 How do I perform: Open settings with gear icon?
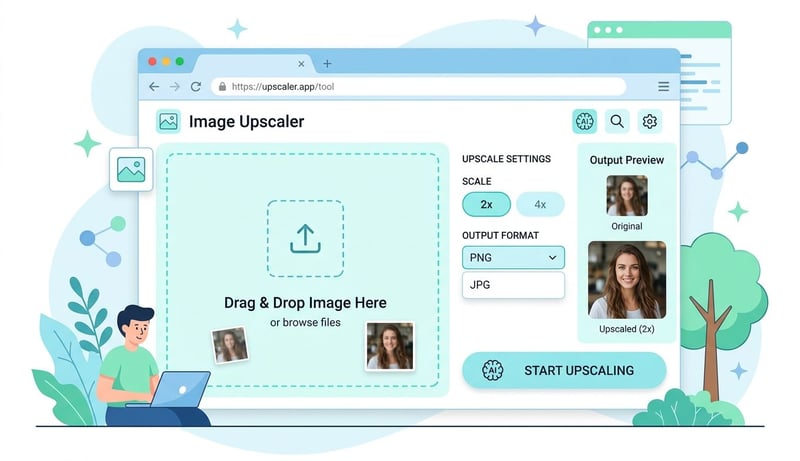649,121
